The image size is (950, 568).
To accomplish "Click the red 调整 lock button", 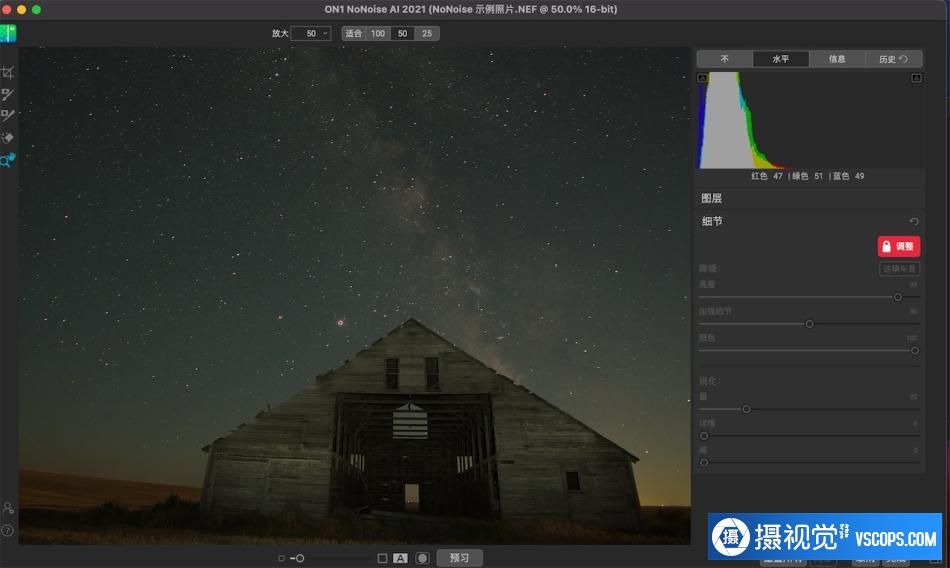I will click(898, 246).
